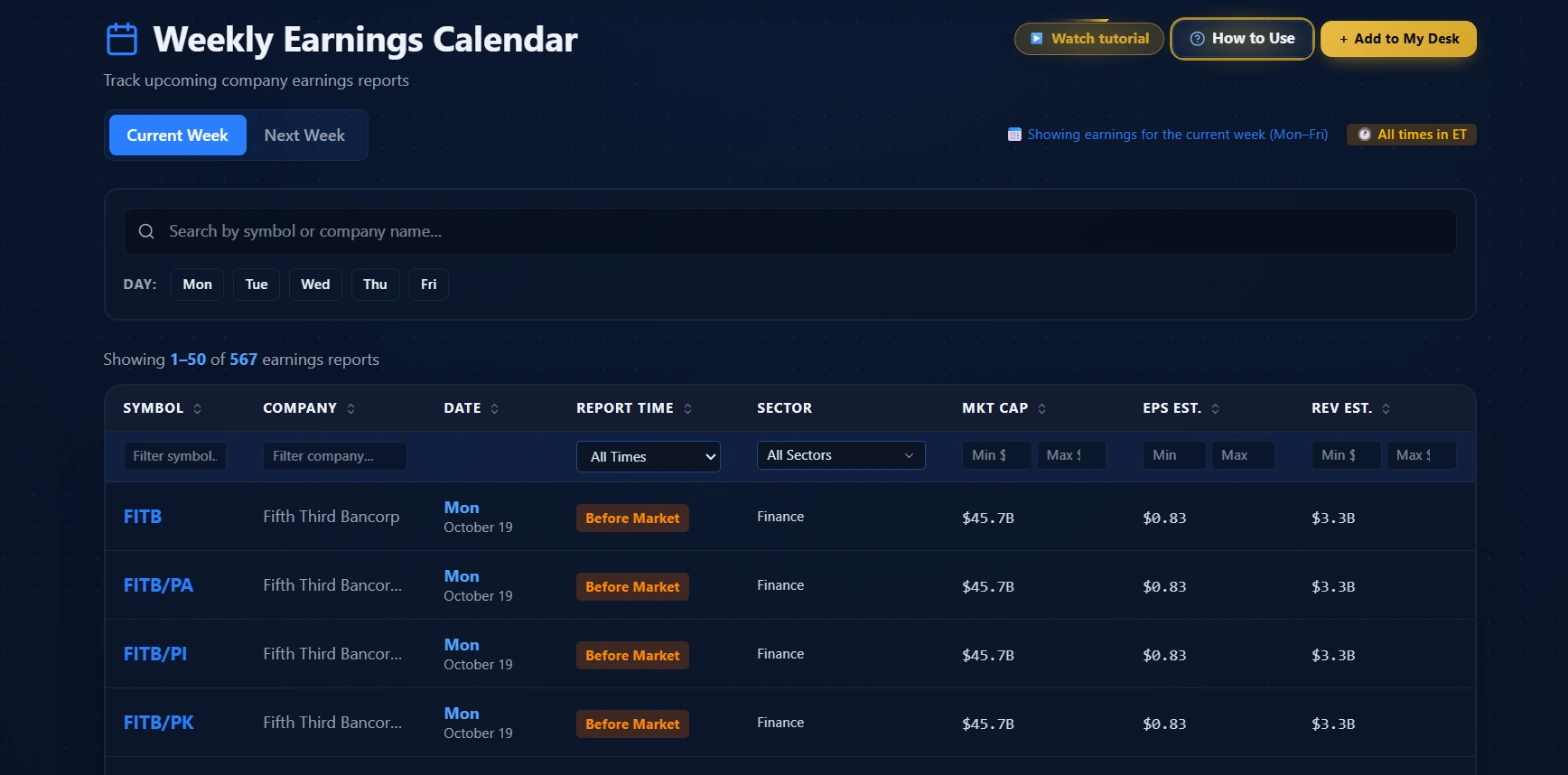Open the FITB/PK symbol link
This screenshot has width=1568, height=775.
(158, 722)
